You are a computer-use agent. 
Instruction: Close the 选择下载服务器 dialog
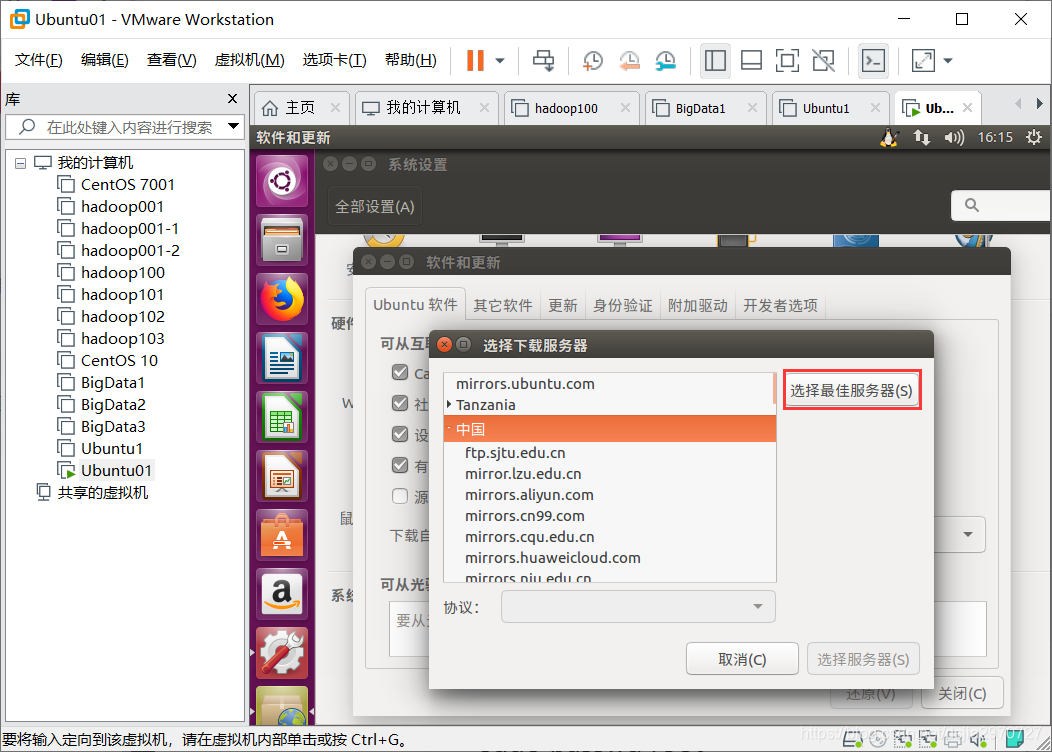click(444, 345)
